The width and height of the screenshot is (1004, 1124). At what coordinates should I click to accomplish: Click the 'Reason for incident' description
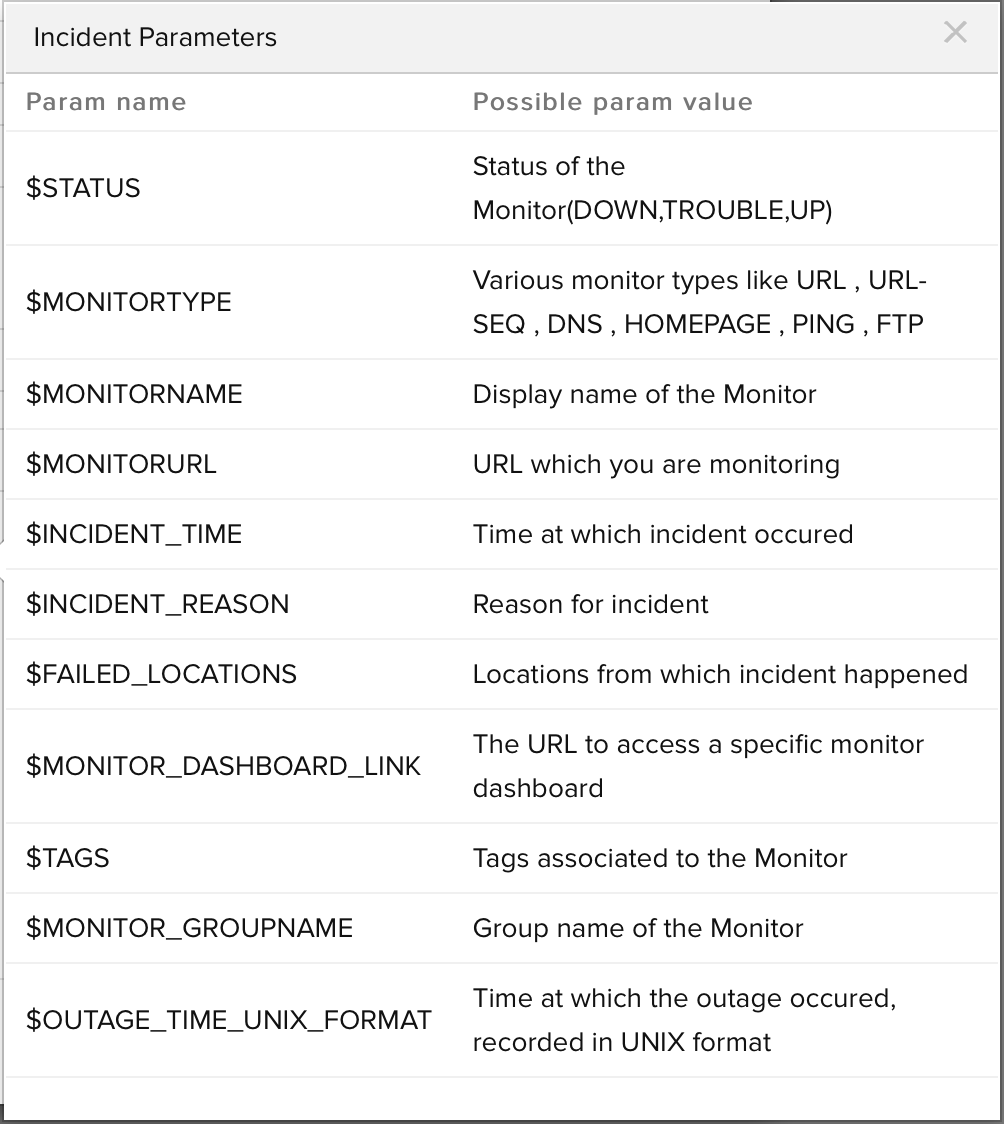pyautogui.click(x=590, y=604)
